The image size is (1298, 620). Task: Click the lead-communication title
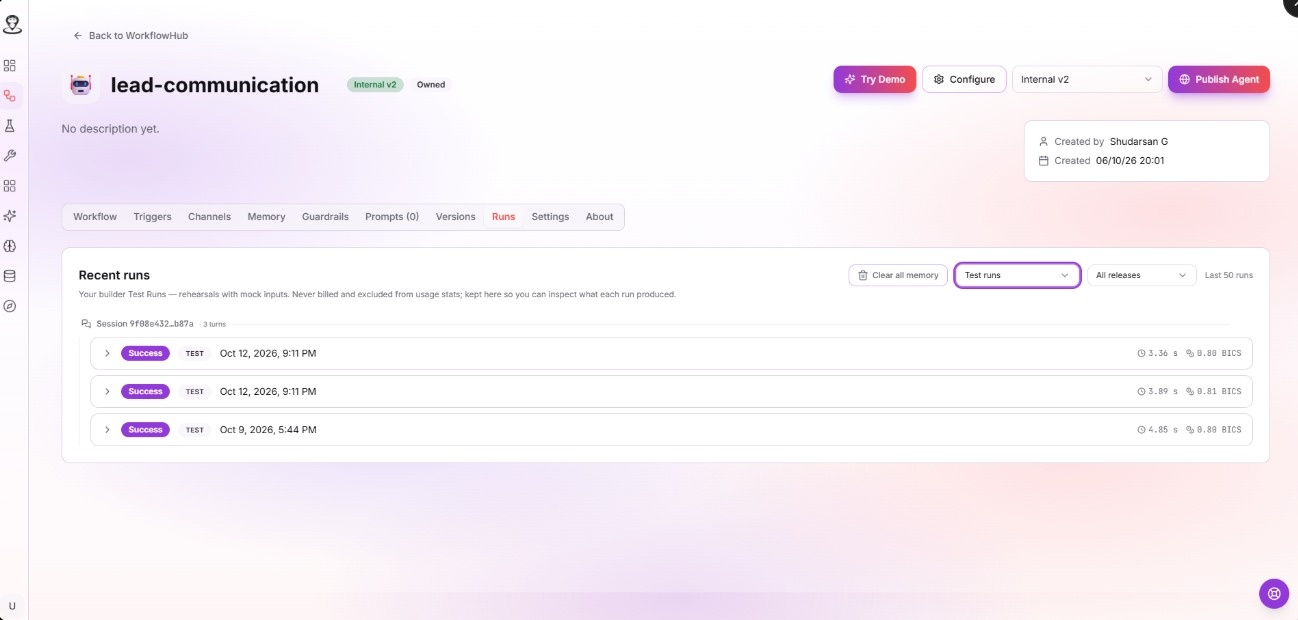click(x=214, y=85)
